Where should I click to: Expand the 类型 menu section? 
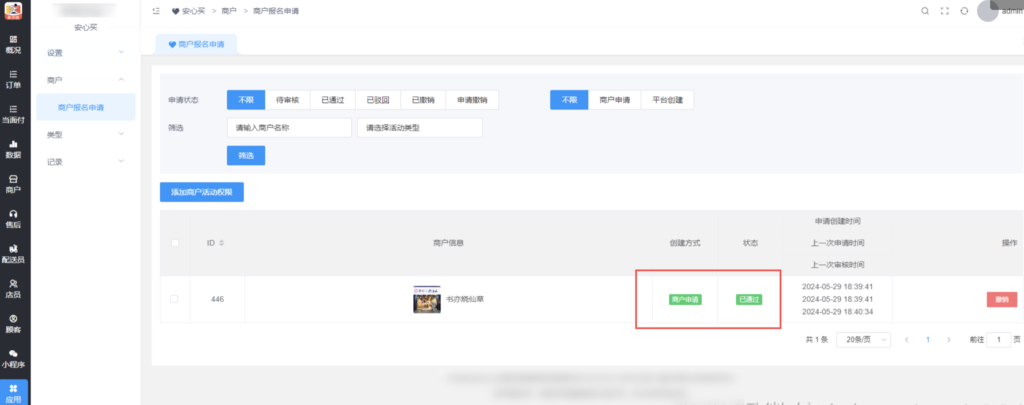coord(86,134)
